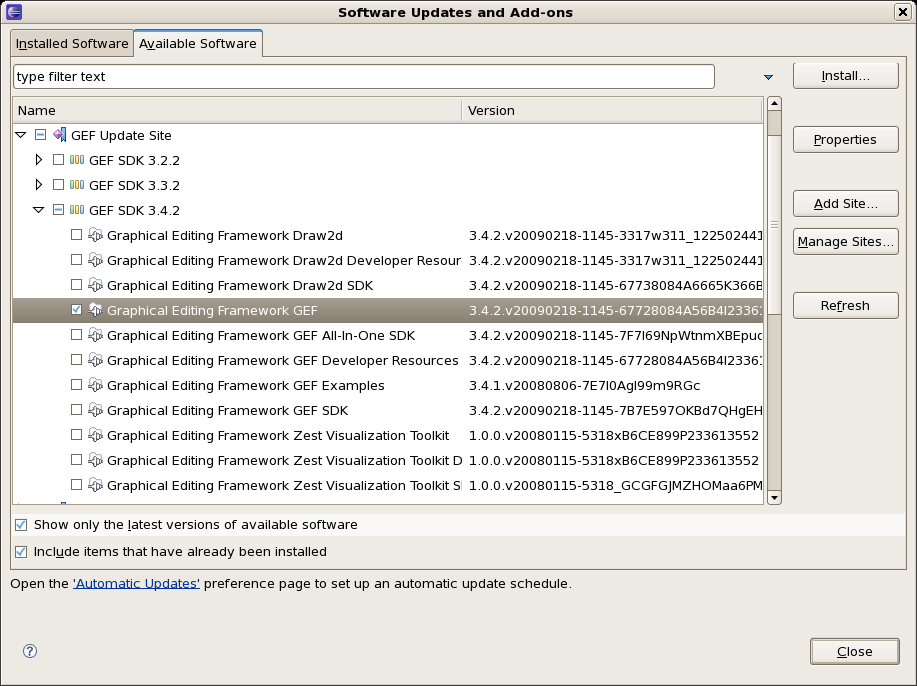Screen dimensions: 917x686
Task: Select the Available Software tab
Action: click(198, 44)
